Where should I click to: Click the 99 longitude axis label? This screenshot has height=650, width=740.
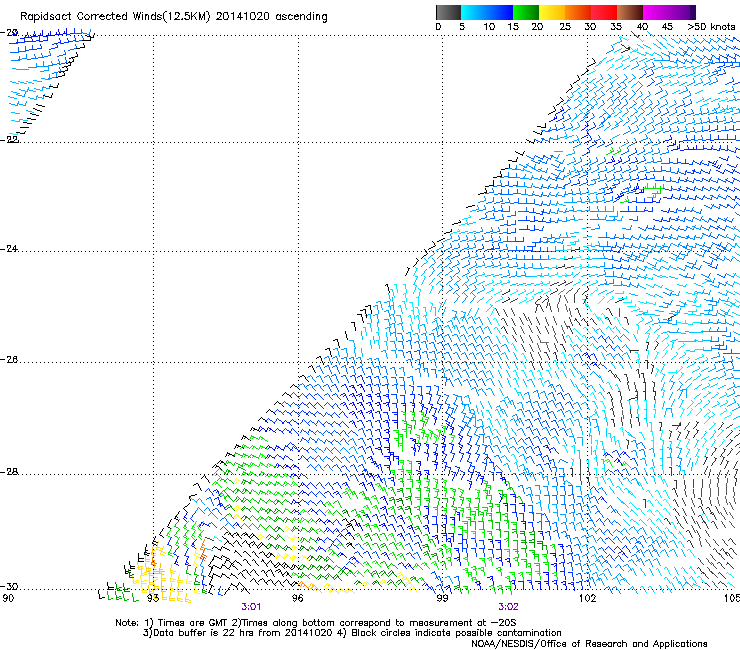point(442,598)
